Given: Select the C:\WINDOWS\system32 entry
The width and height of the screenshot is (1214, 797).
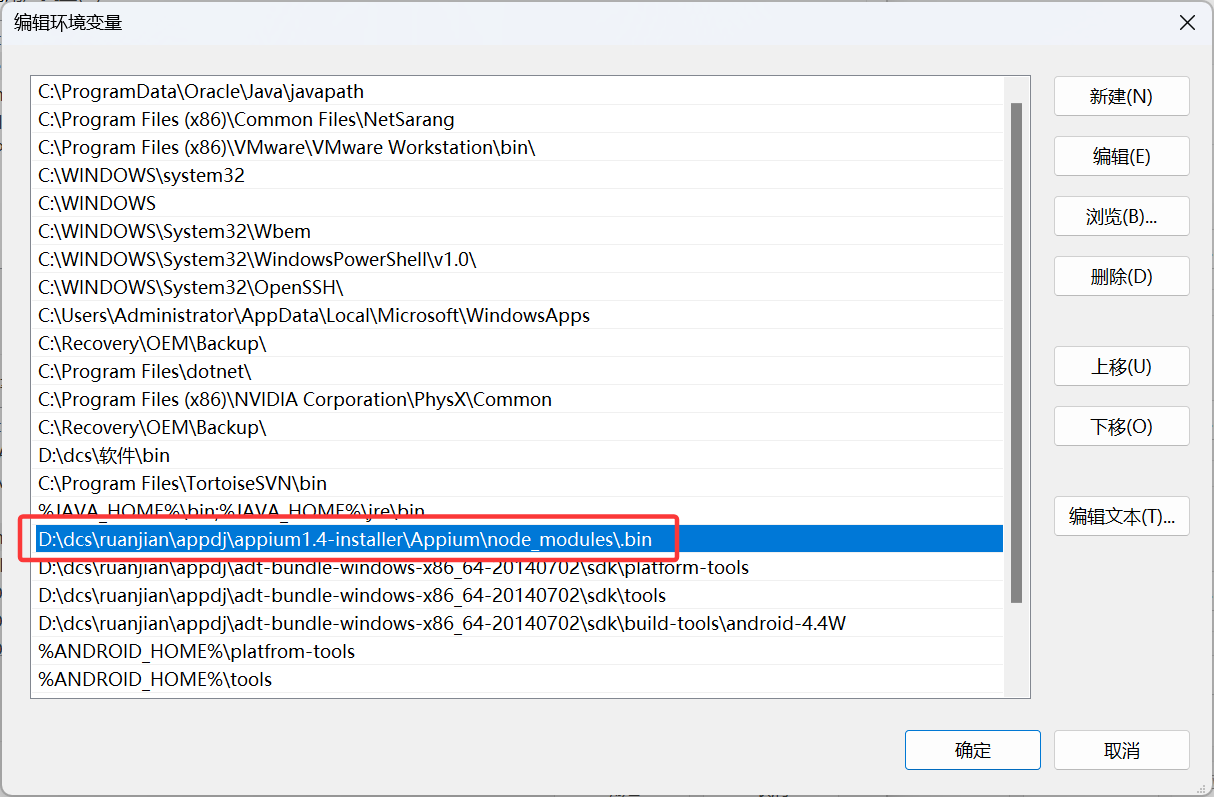Looking at the screenshot, I should [517, 175].
